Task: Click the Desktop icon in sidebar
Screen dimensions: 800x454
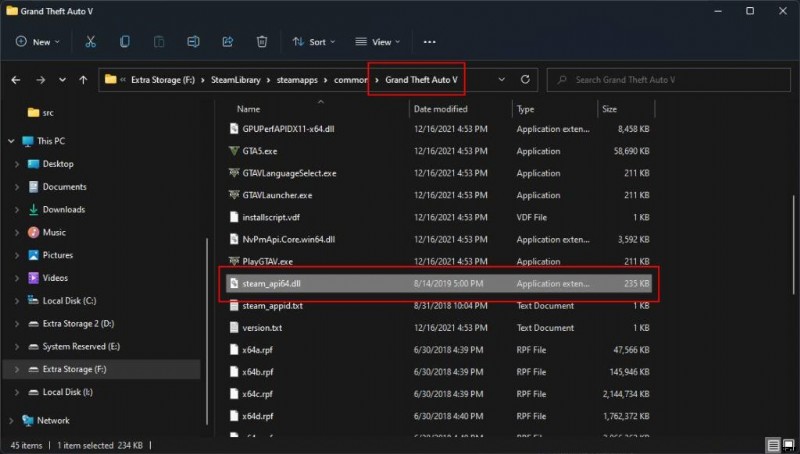Action: coord(33,164)
